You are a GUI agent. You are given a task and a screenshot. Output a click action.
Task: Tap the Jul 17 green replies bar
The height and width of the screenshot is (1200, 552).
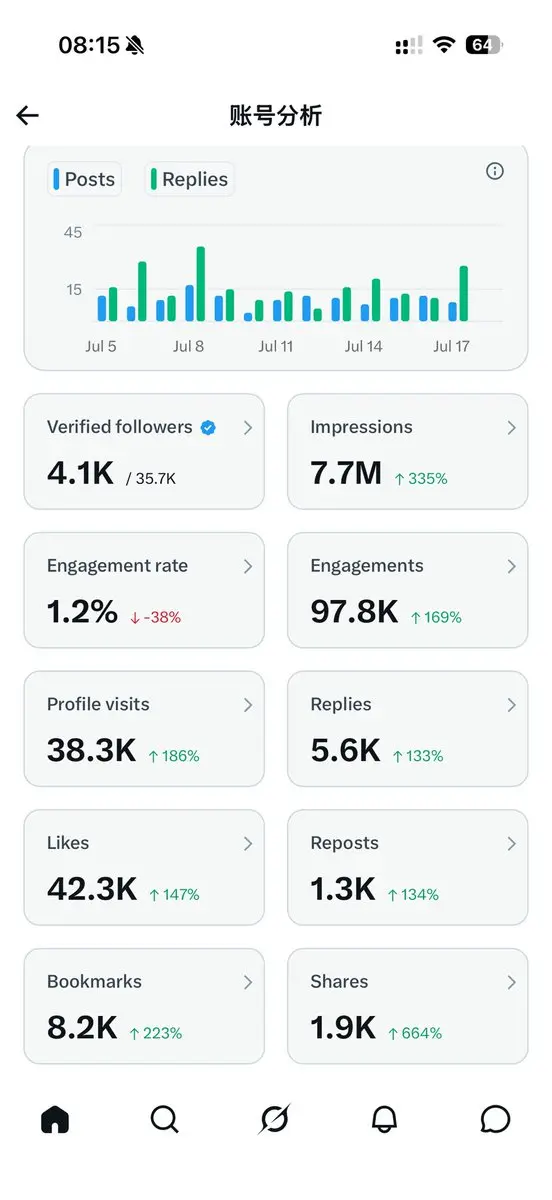(464, 294)
